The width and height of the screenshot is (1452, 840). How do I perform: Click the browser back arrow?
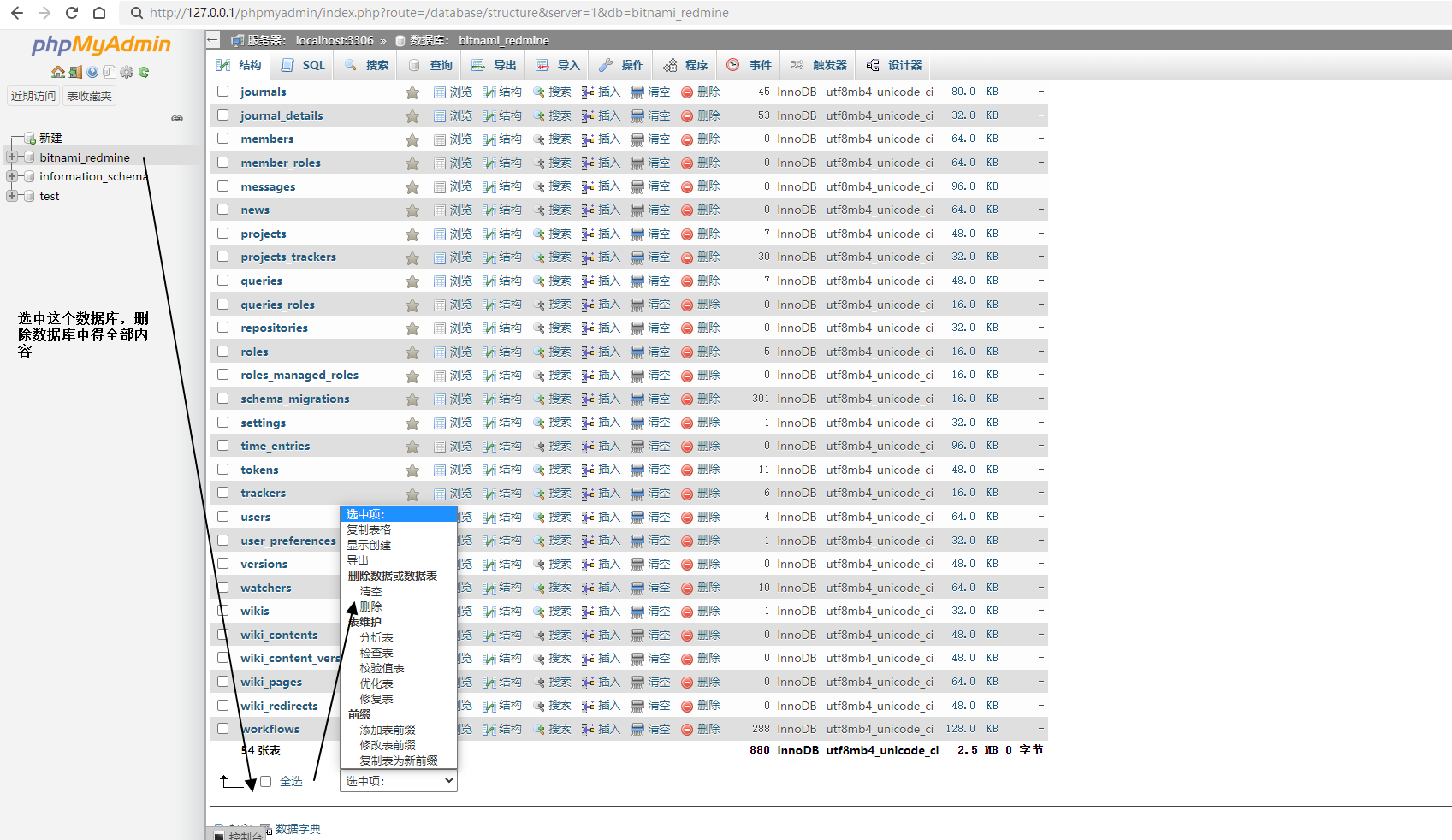click(x=17, y=13)
